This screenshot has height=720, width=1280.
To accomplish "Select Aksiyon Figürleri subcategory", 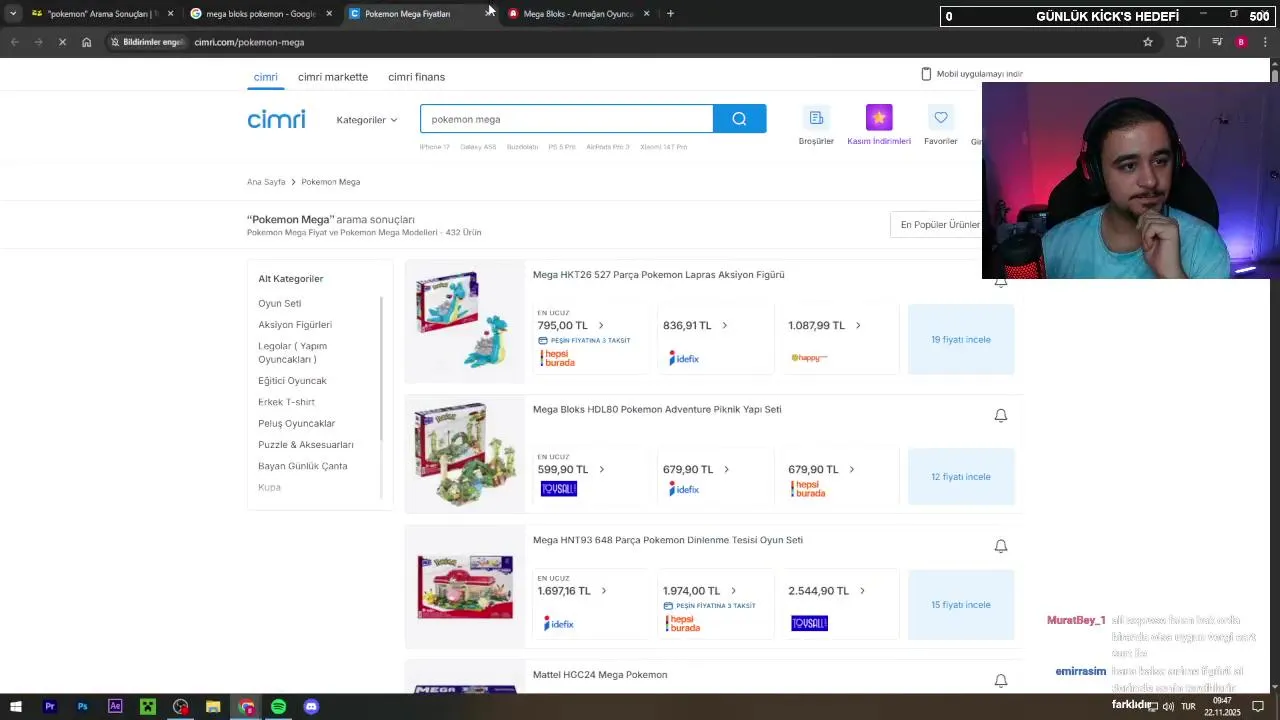I will (x=295, y=325).
